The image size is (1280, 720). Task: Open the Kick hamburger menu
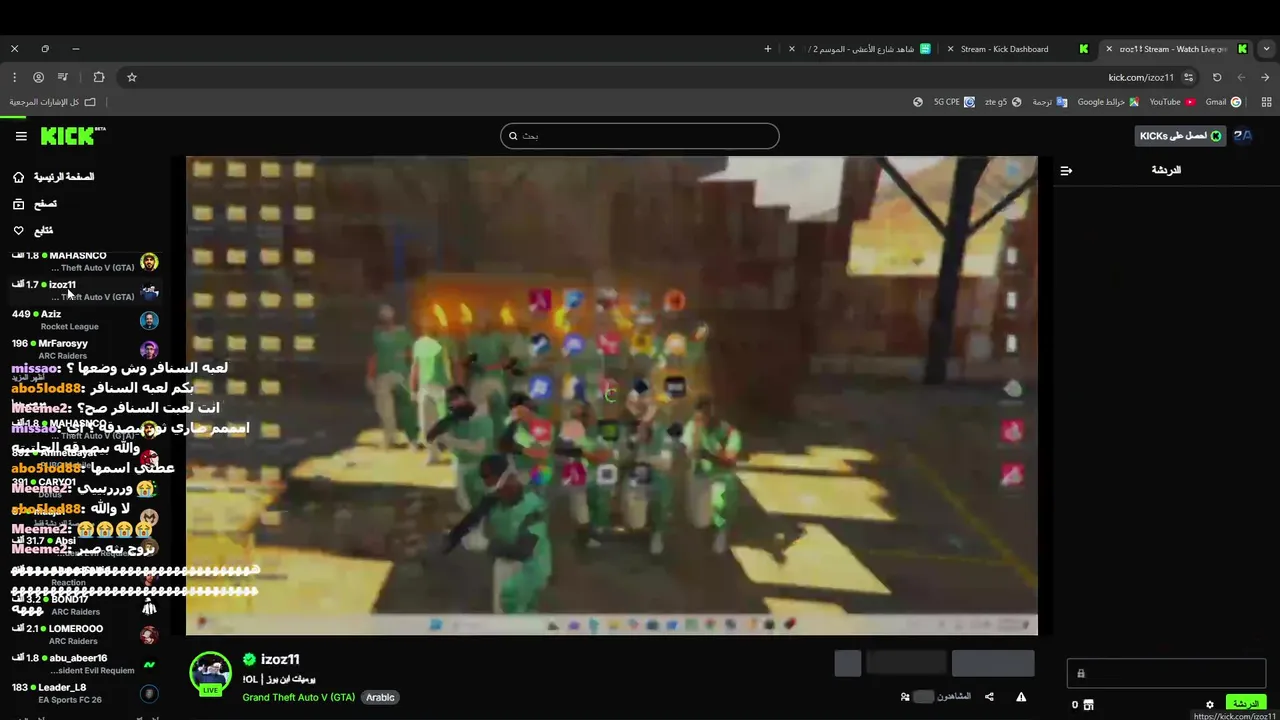(x=21, y=136)
